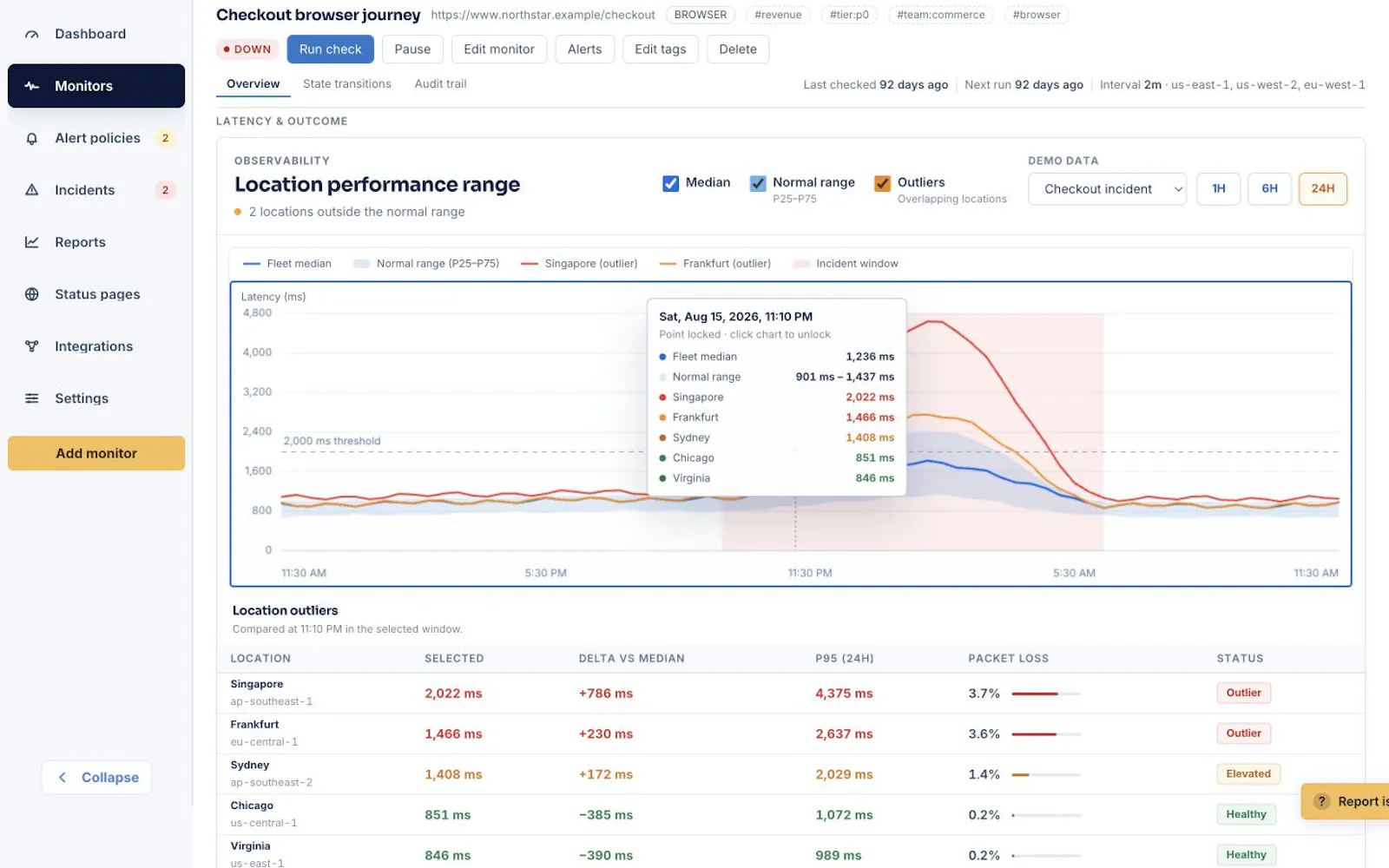Click the Pause button

click(412, 49)
